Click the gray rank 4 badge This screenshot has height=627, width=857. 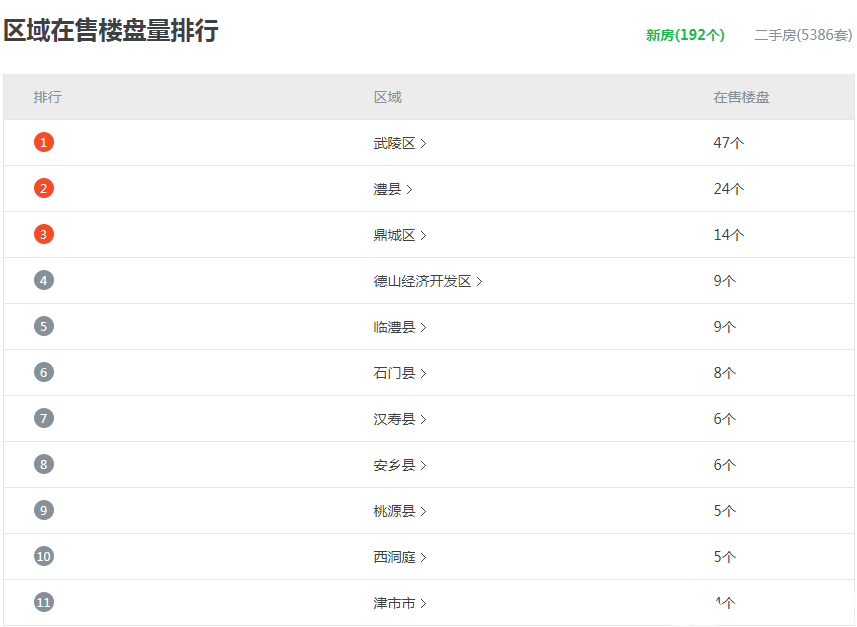(x=43, y=280)
